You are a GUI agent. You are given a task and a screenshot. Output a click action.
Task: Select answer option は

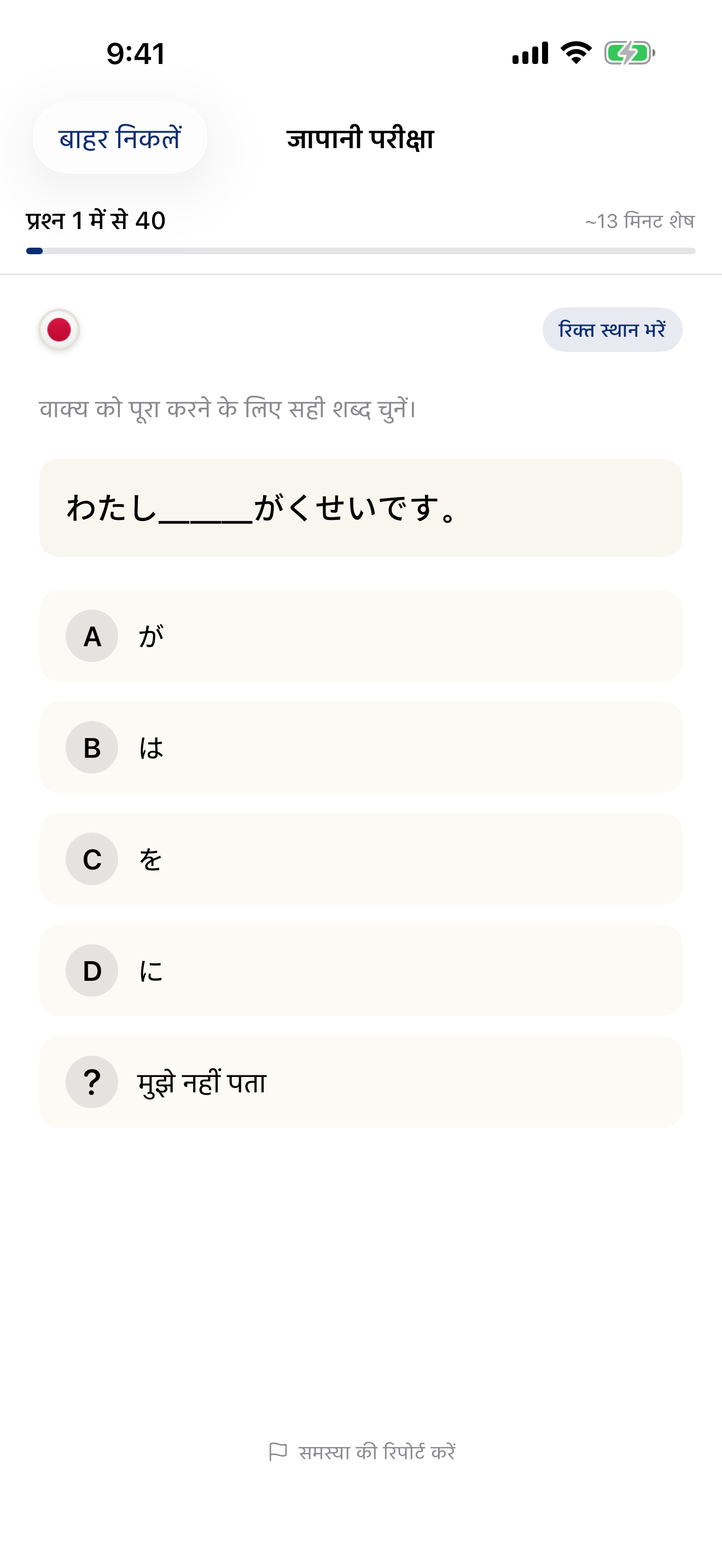pos(360,748)
